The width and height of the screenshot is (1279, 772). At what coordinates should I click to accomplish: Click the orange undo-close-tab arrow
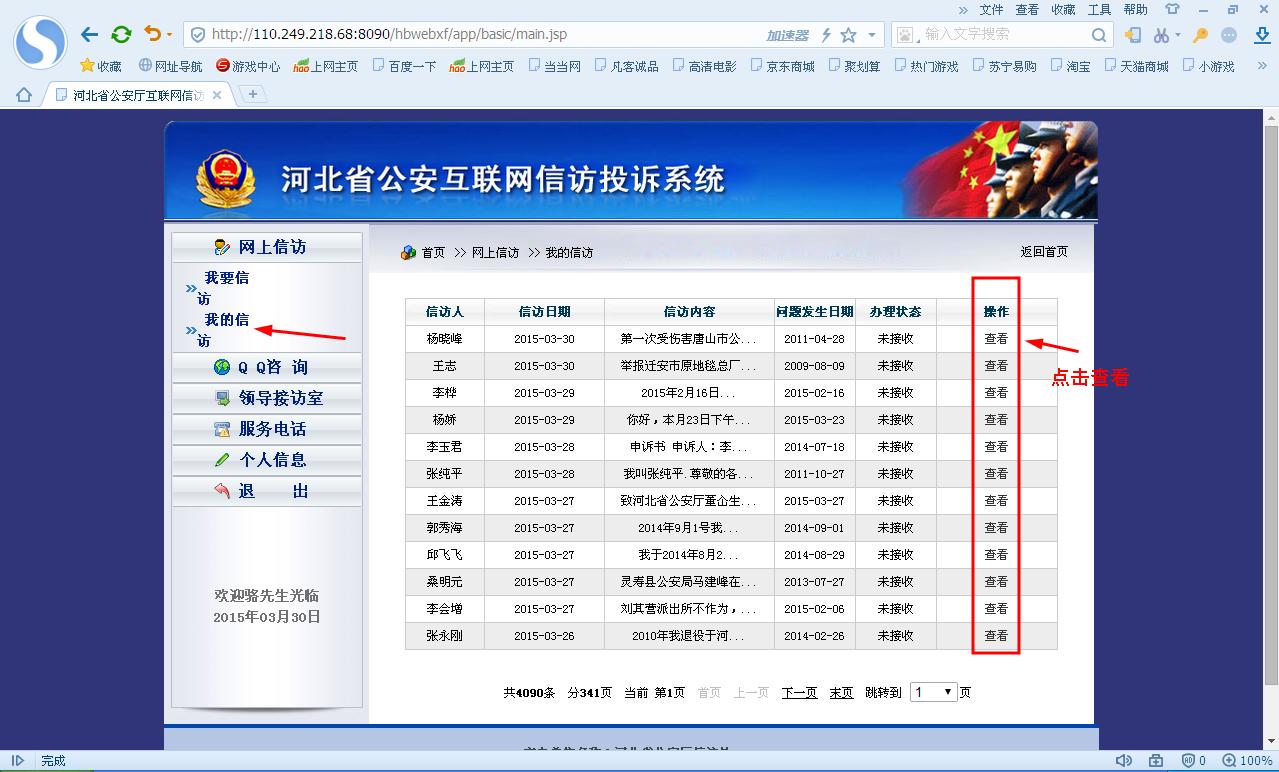(x=152, y=34)
